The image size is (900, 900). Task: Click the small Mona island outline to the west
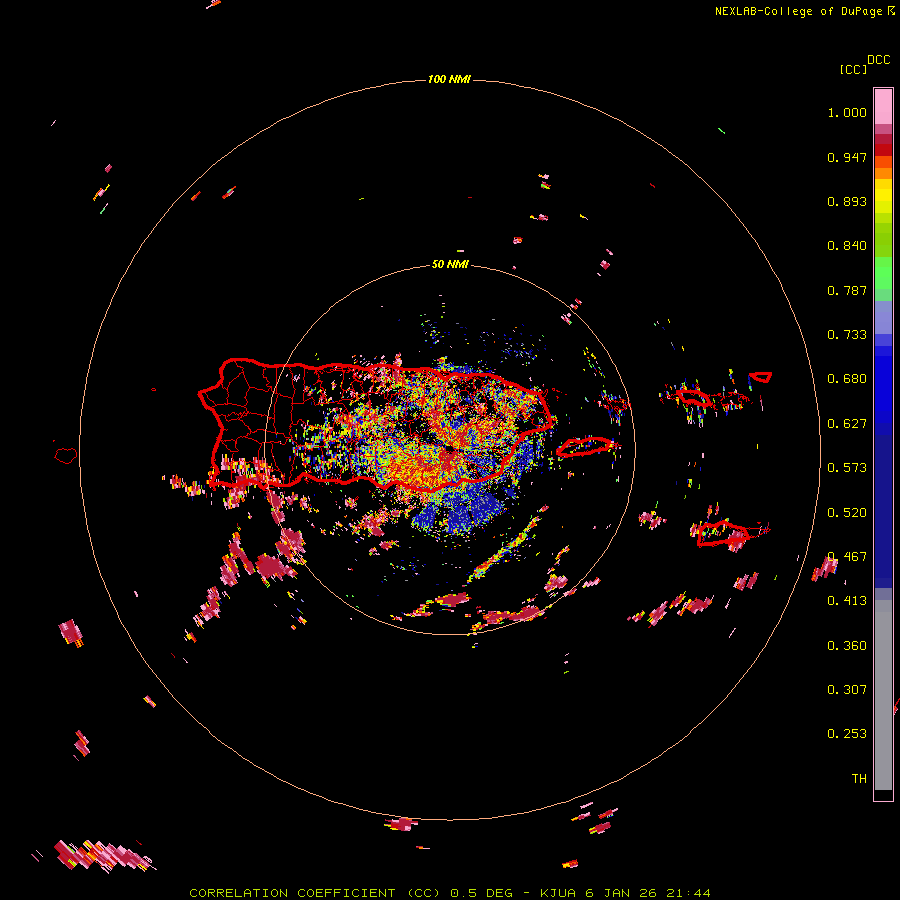[x=66, y=455]
